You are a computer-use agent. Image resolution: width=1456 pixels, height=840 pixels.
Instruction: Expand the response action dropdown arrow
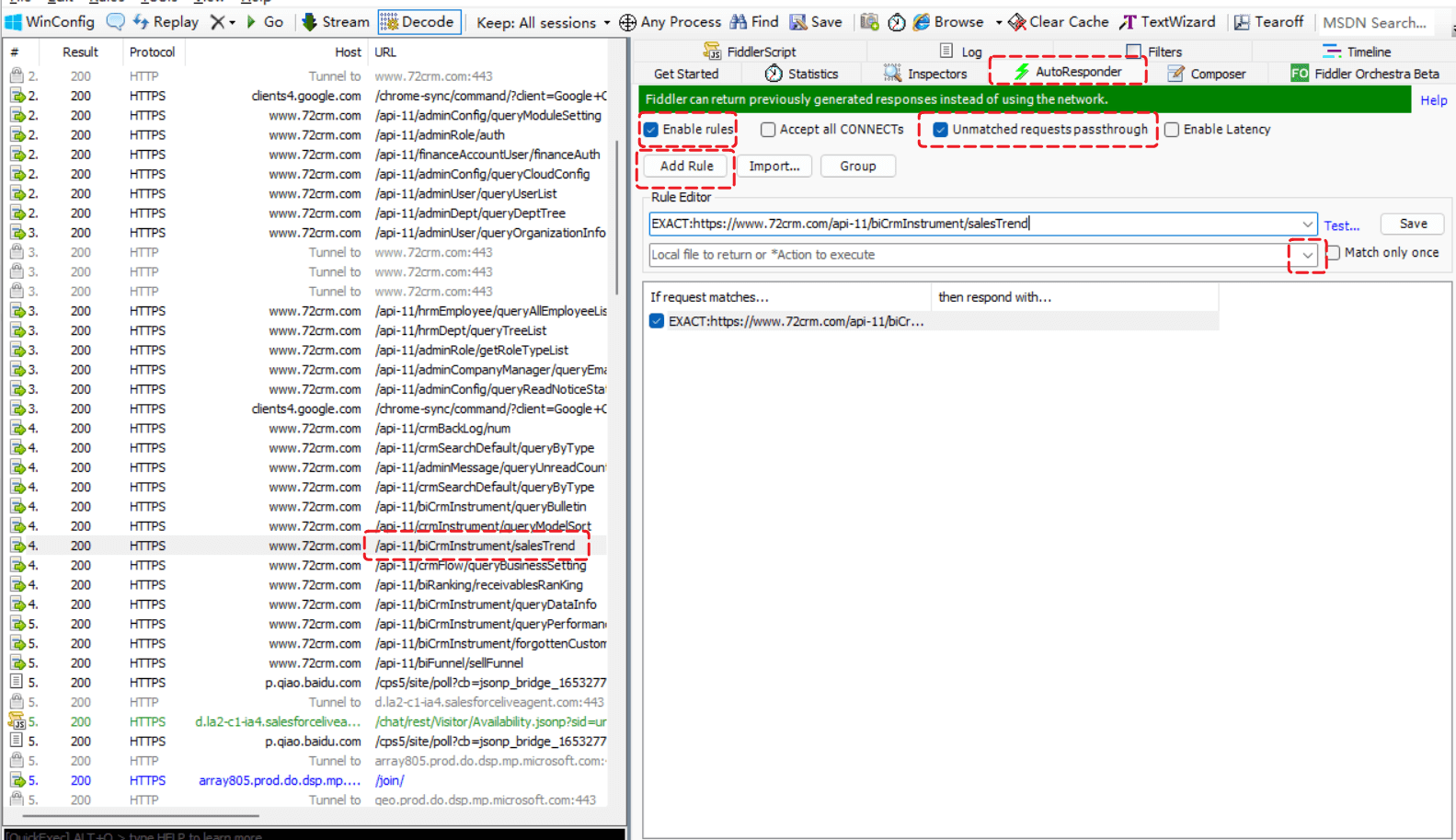click(x=1307, y=255)
